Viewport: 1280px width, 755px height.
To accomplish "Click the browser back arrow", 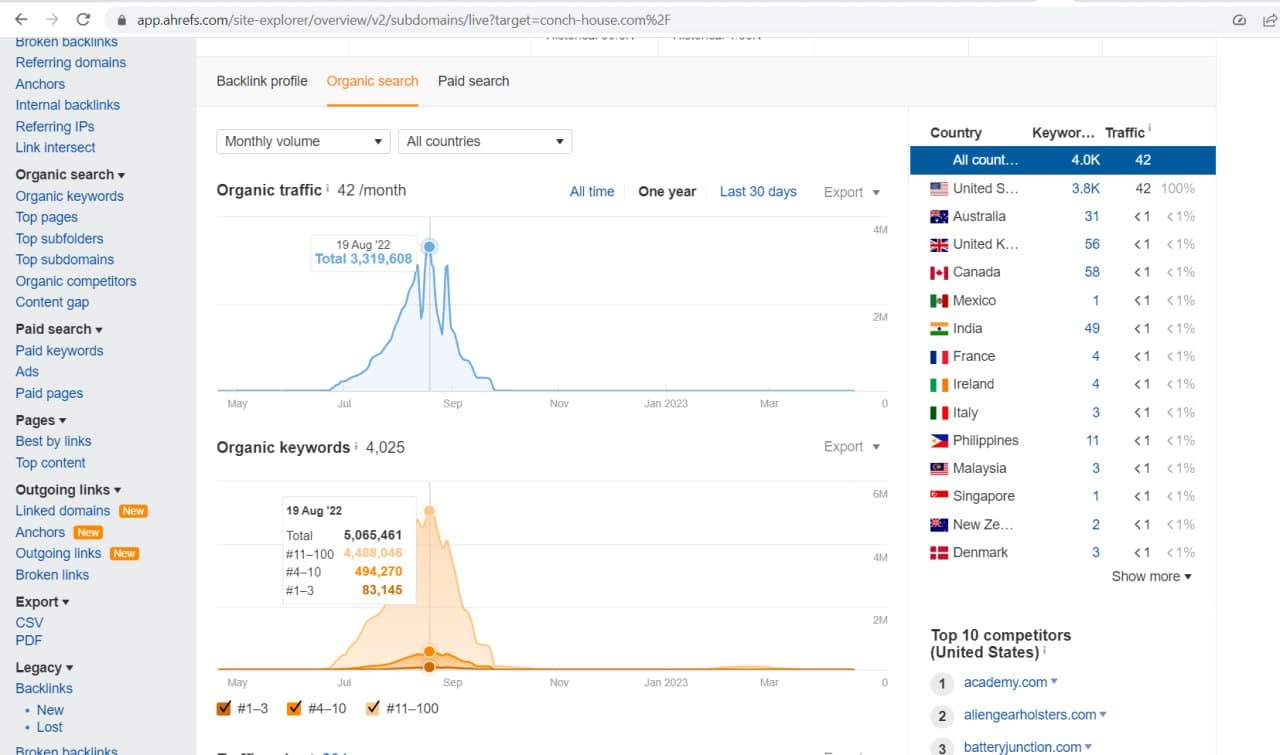I will [x=21, y=19].
